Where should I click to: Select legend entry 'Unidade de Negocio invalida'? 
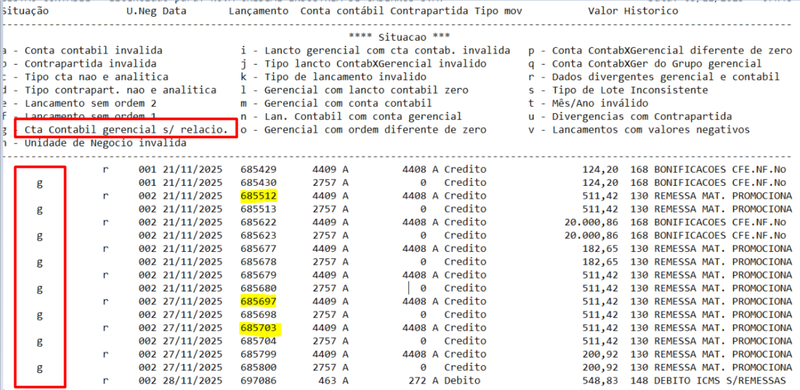point(105,143)
